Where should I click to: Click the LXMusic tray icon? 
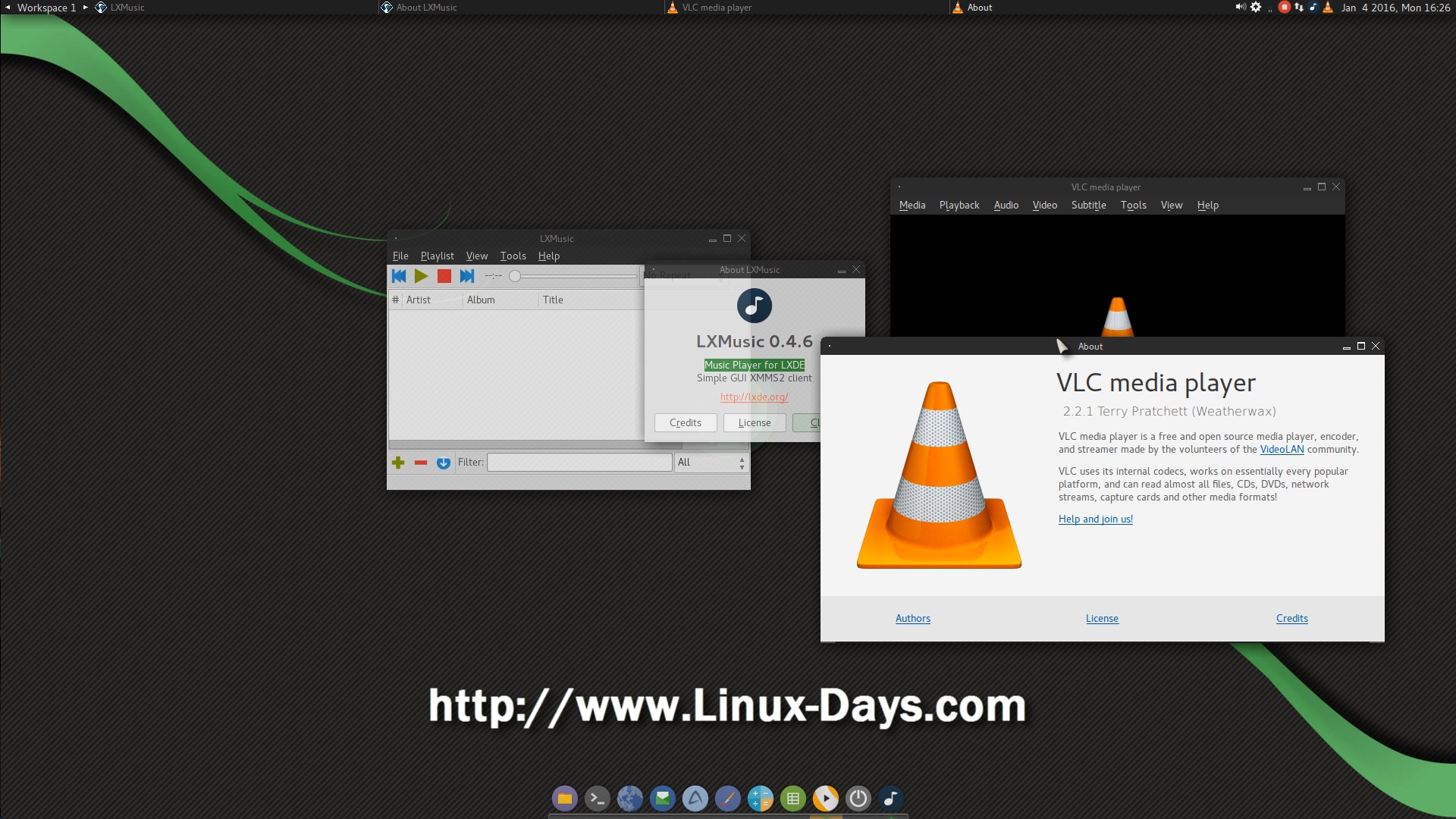(1313, 7)
